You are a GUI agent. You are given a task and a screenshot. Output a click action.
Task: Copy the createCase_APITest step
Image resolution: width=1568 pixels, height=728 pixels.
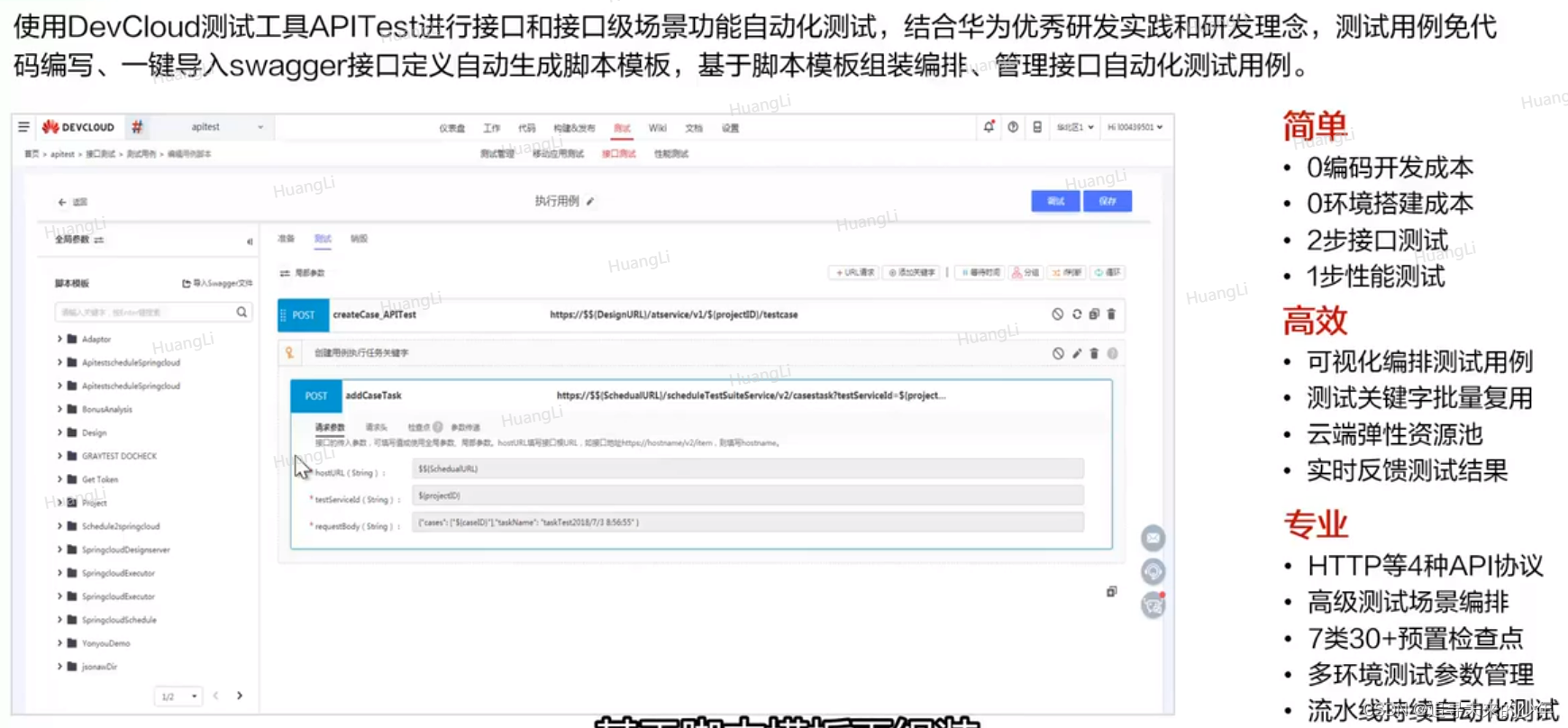pyautogui.click(x=1094, y=314)
